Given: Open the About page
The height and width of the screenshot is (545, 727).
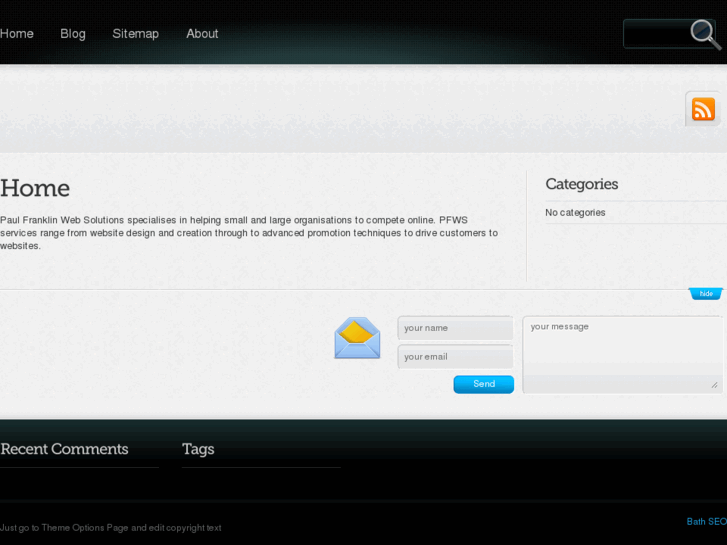Looking at the screenshot, I should pyautogui.click(x=202, y=34).
